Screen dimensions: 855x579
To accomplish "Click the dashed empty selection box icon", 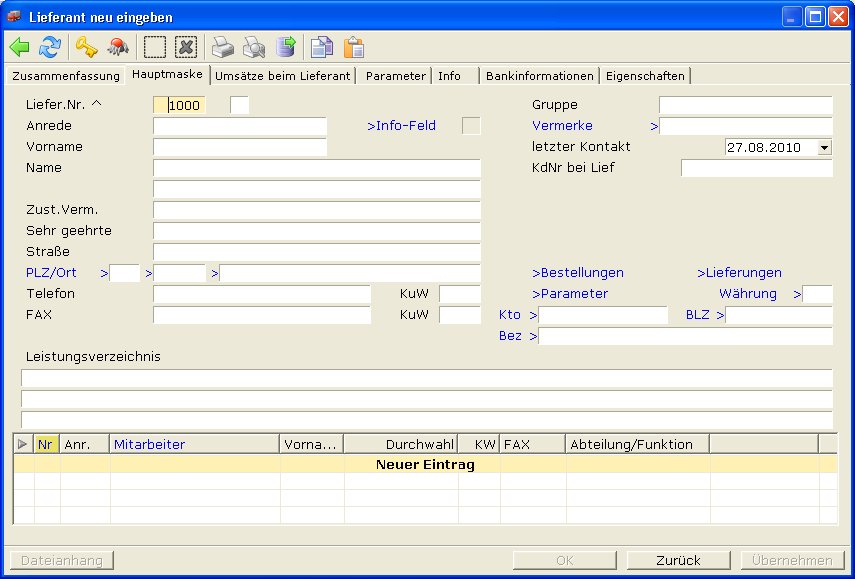I will pos(154,47).
